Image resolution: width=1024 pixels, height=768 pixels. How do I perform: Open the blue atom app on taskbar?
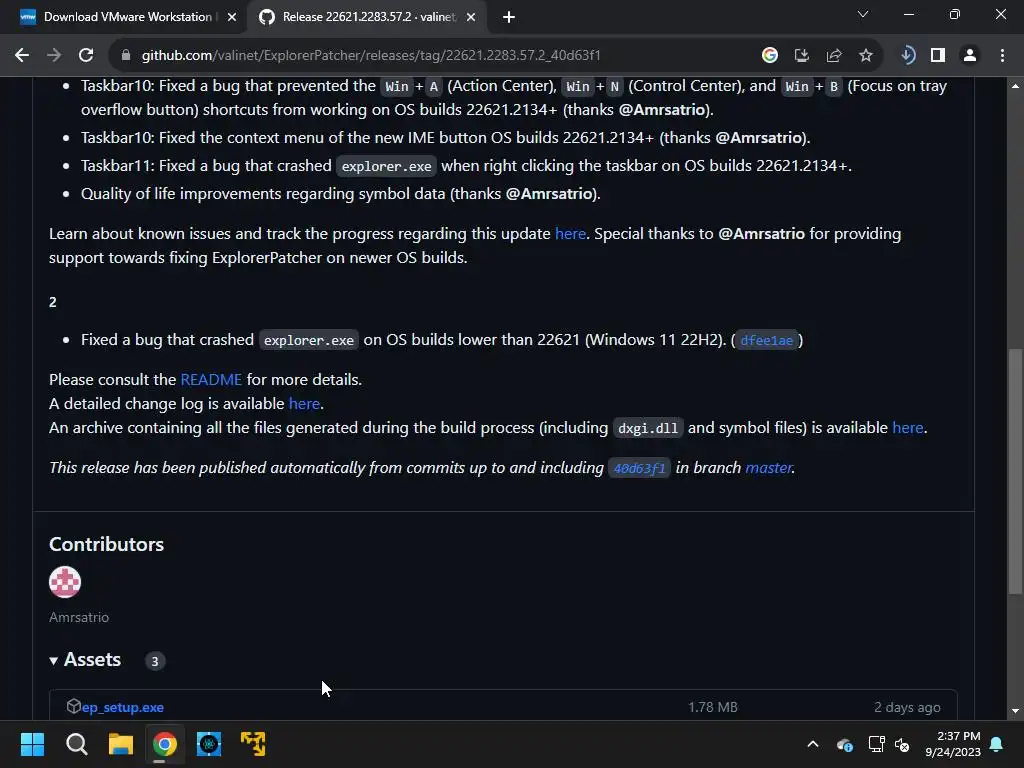click(209, 744)
